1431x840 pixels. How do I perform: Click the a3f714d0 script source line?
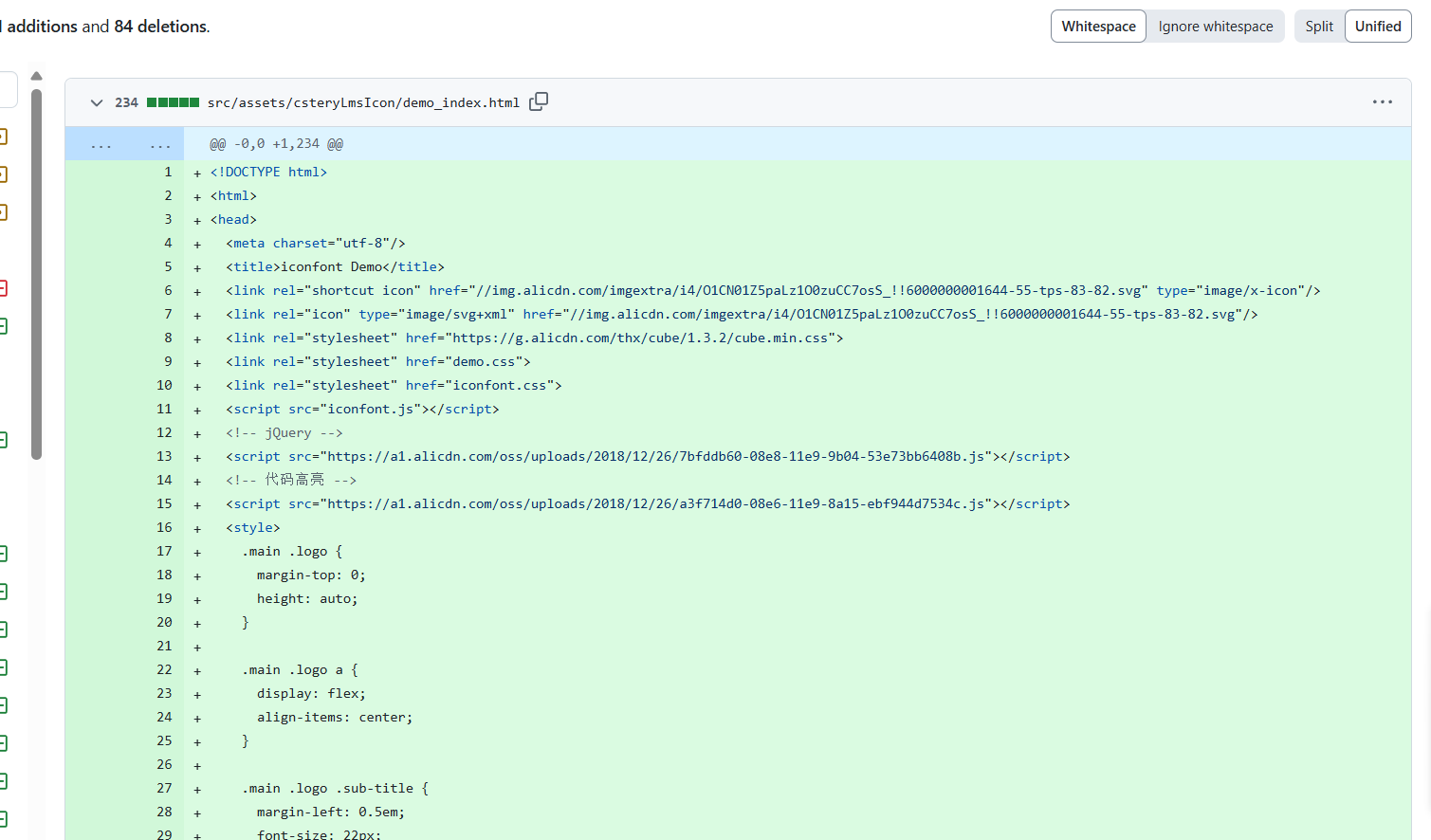(648, 503)
